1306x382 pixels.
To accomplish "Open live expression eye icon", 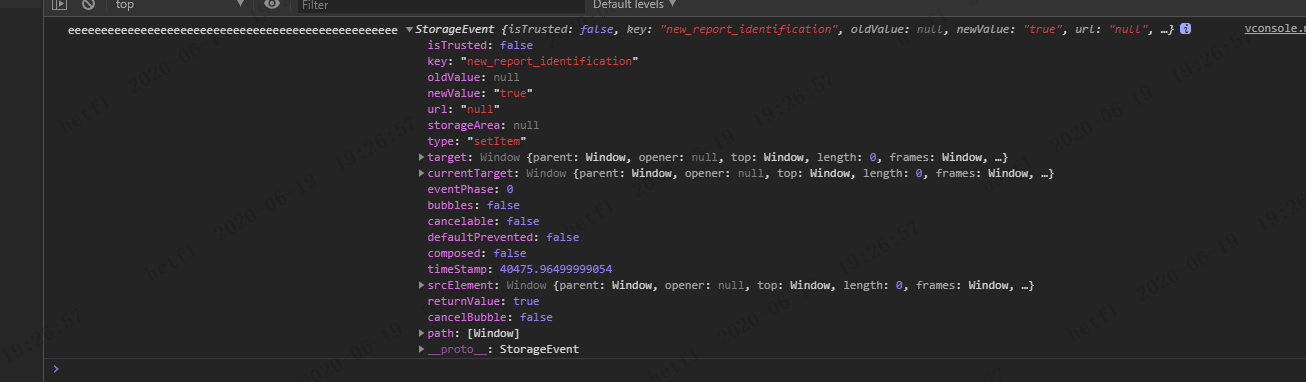I will pyautogui.click(x=272, y=5).
